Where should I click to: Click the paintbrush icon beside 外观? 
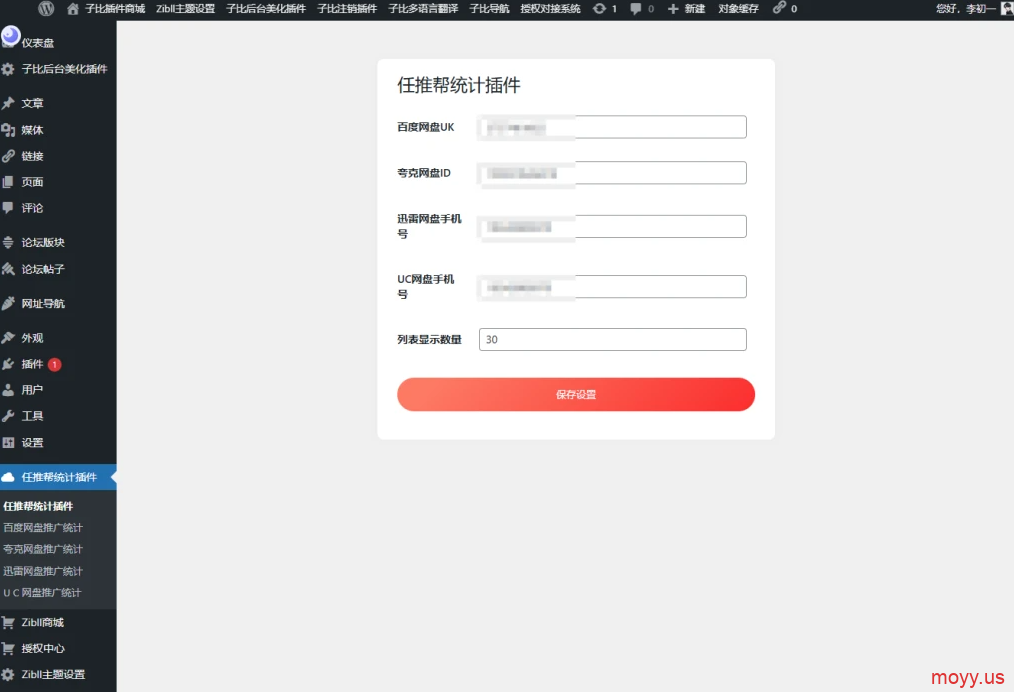pos(8,338)
